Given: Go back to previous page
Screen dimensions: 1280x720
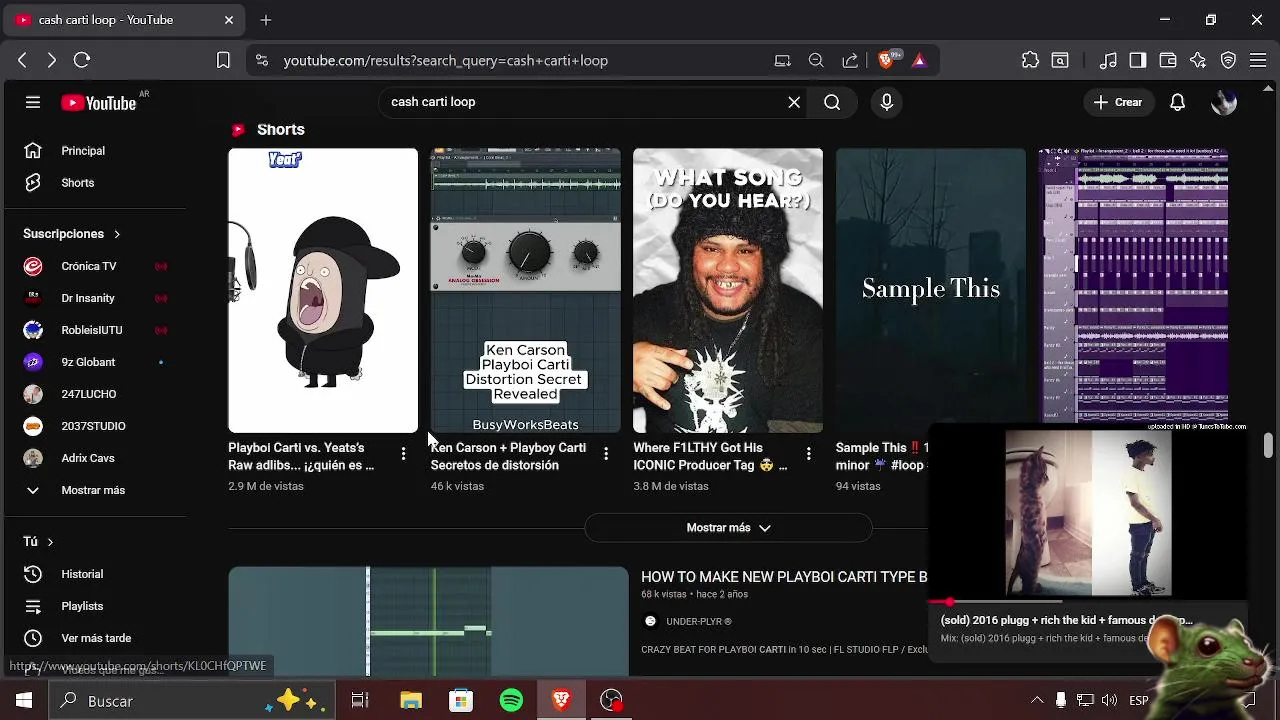Looking at the screenshot, I should pyautogui.click(x=22, y=60).
